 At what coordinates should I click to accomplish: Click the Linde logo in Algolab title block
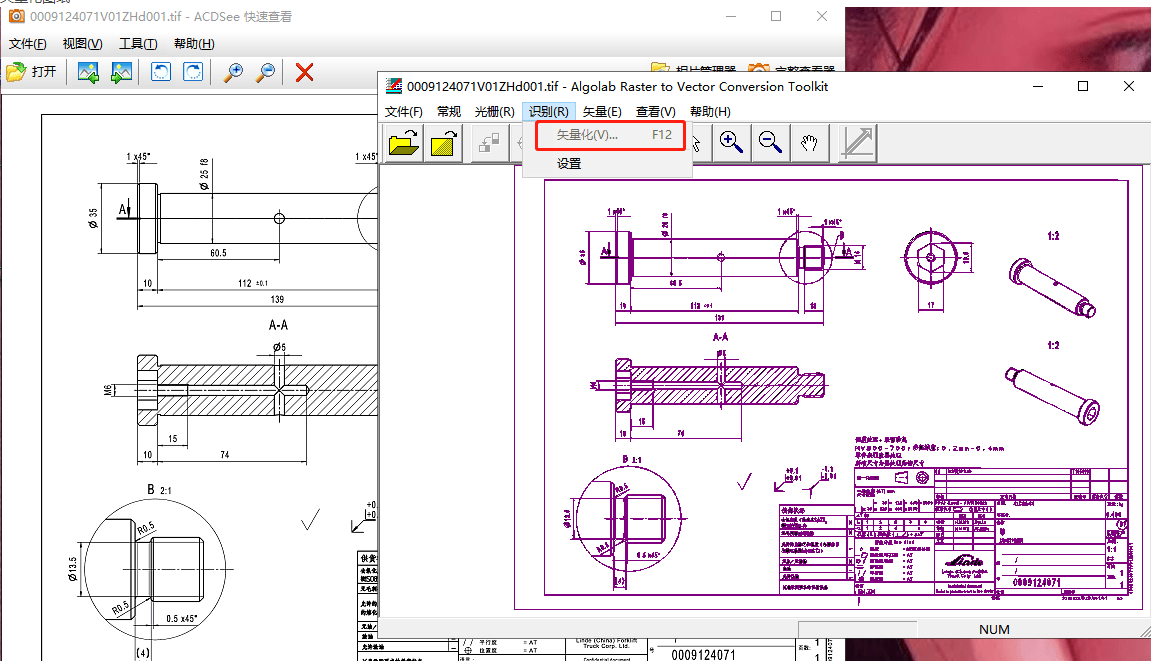click(x=965, y=563)
